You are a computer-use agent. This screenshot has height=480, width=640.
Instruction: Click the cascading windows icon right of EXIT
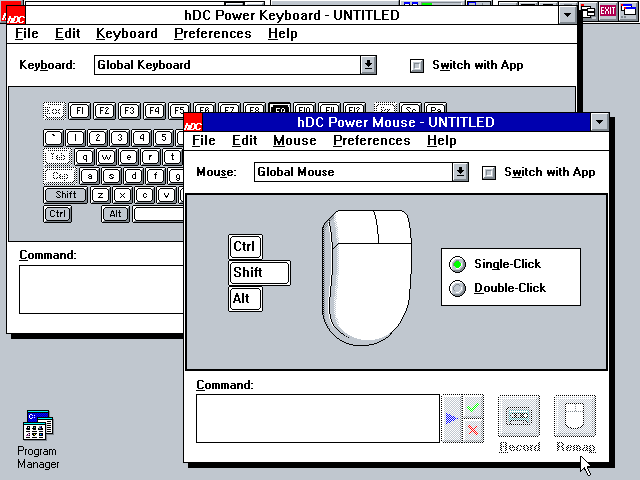point(628,11)
